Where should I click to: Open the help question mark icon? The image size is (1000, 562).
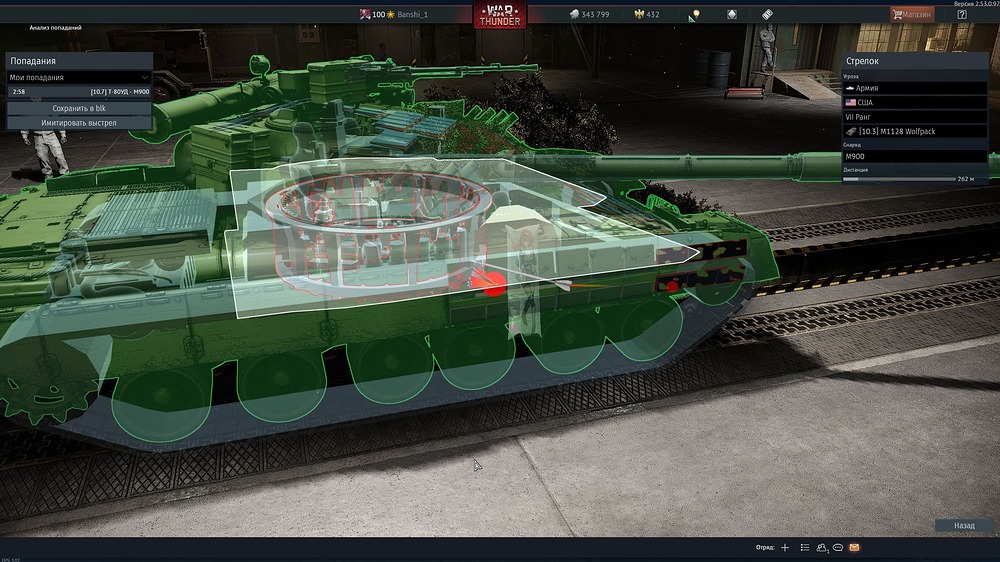(961, 15)
